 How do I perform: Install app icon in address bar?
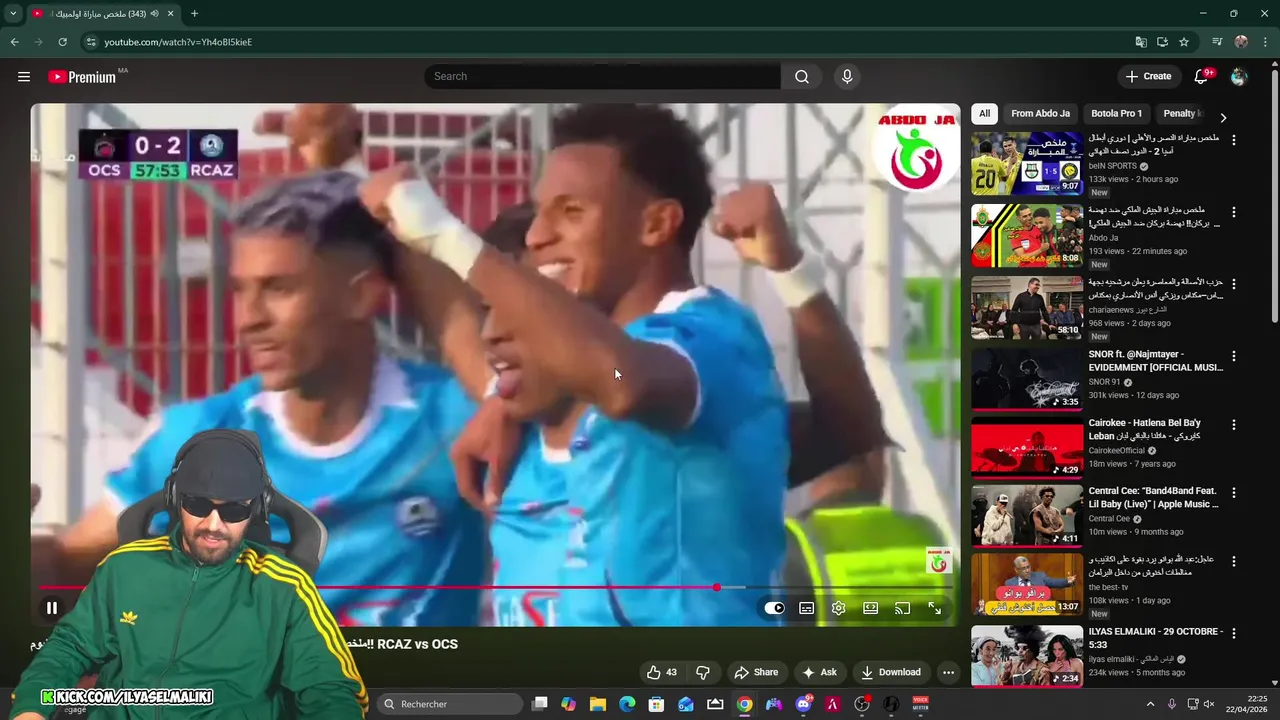(x=1162, y=42)
